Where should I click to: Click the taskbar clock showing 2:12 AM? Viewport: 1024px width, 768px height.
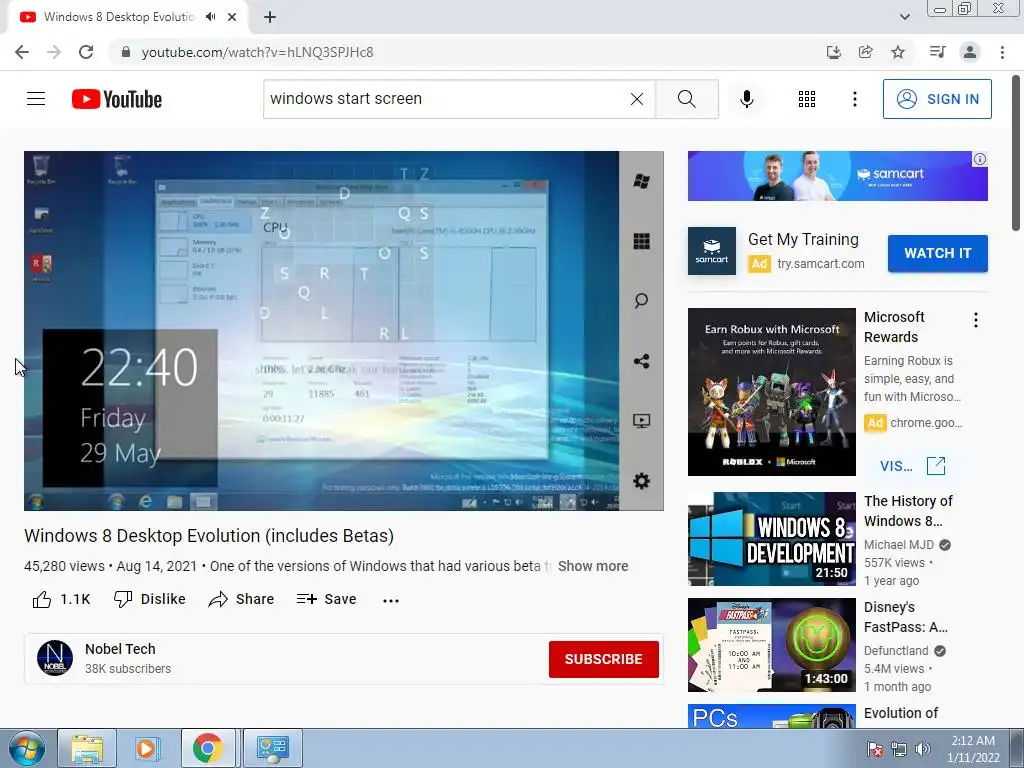[x=973, y=749]
